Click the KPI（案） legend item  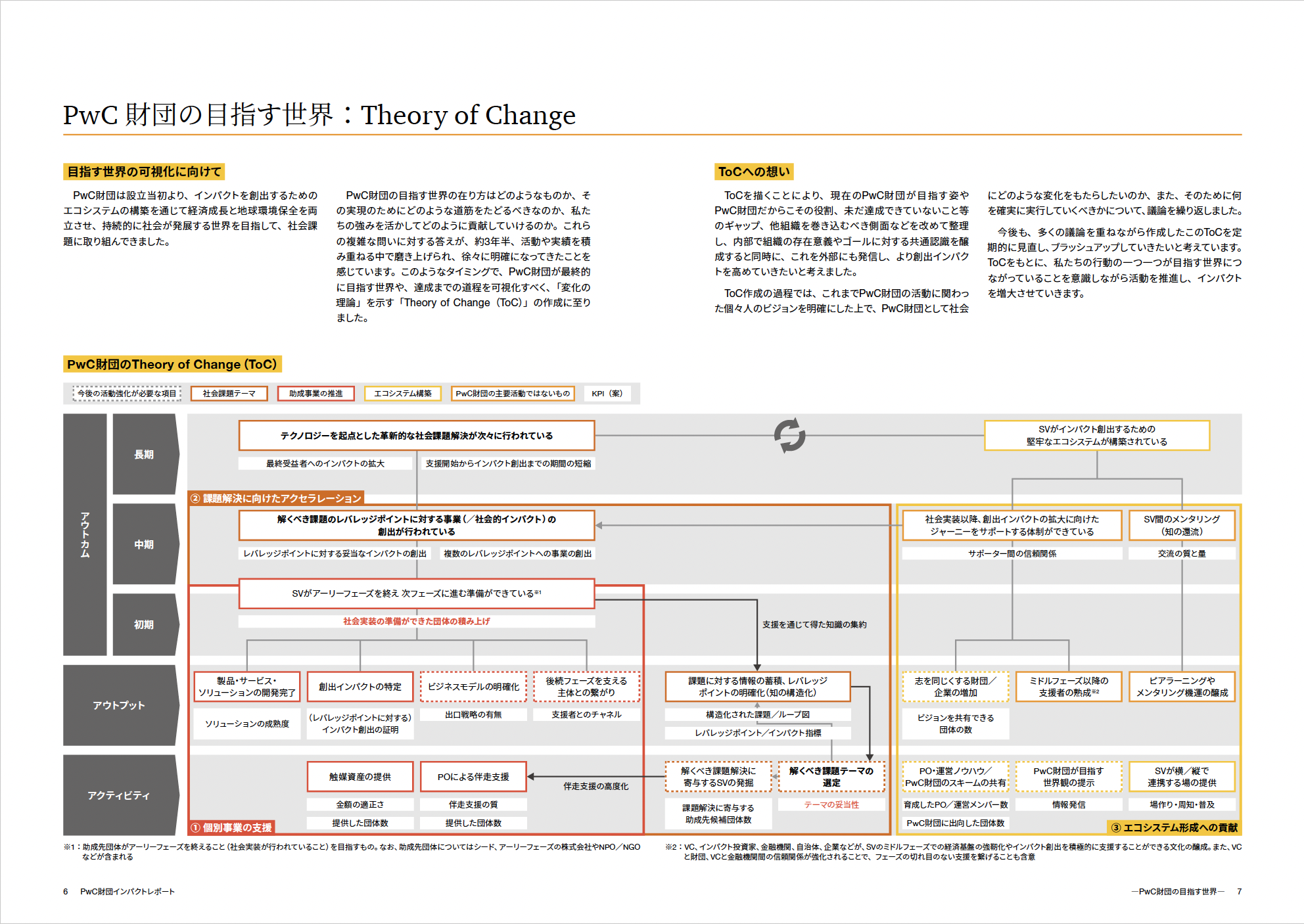coord(607,393)
